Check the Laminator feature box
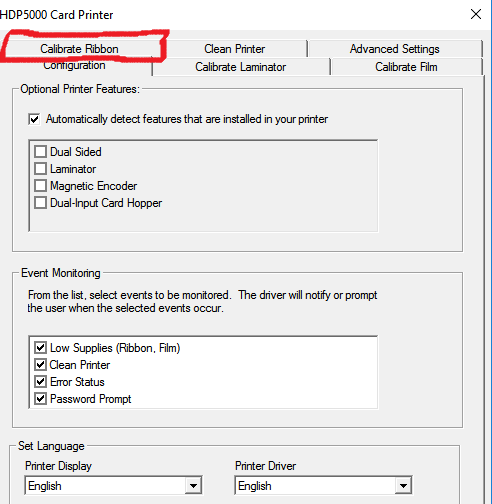This screenshot has height=504, width=492. click(x=40, y=169)
